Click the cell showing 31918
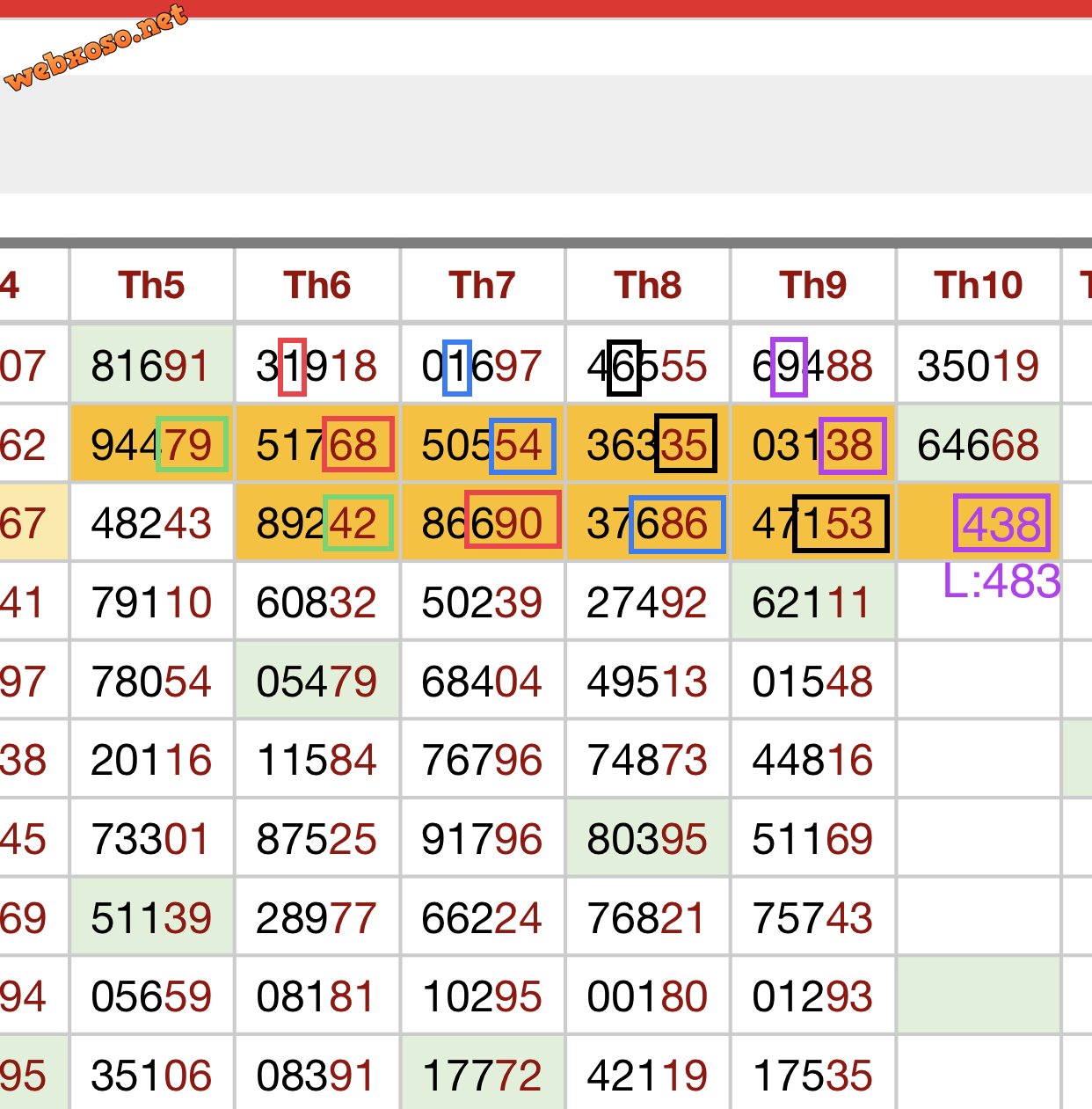1092x1109 pixels. tap(317, 365)
